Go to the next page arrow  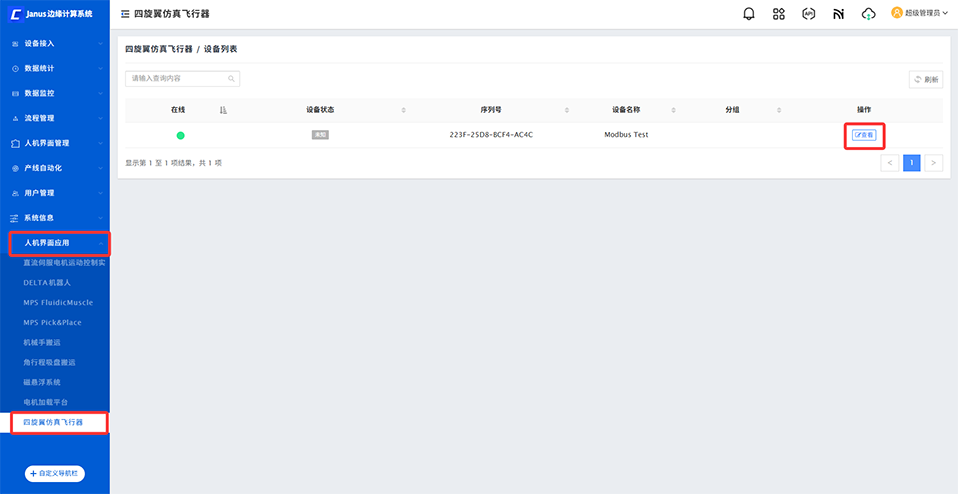pyautogui.click(x=932, y=162)
